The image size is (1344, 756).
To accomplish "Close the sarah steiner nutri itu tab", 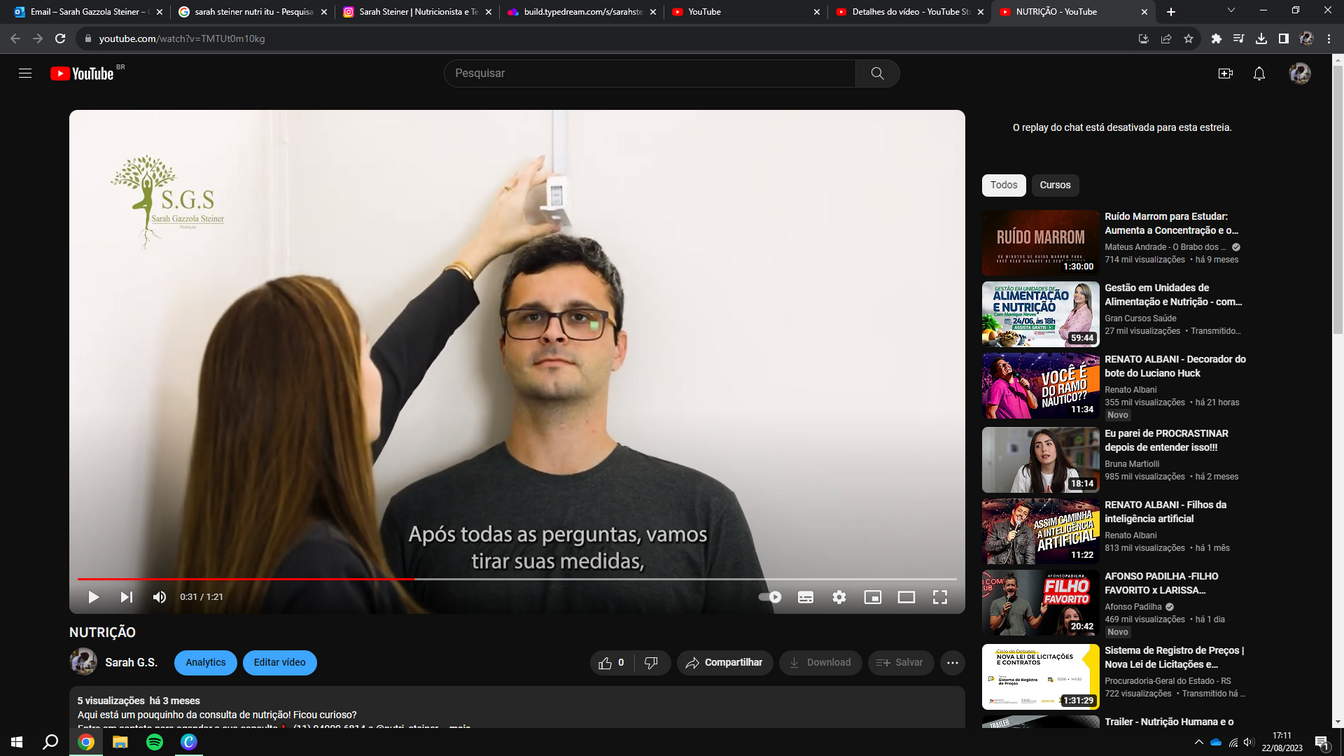I will 324,12.
